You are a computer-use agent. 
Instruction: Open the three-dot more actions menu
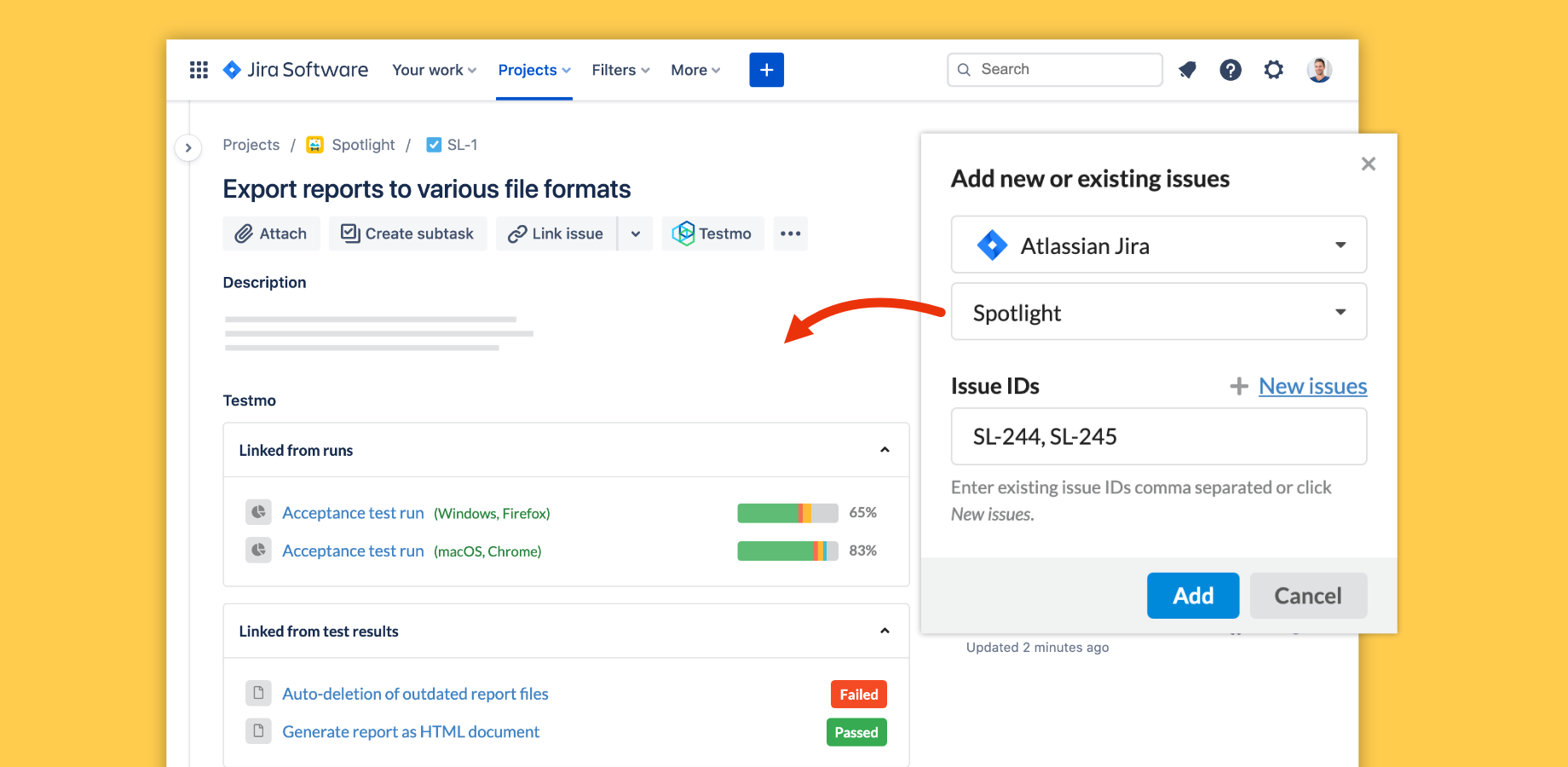[x=790, y=234]
